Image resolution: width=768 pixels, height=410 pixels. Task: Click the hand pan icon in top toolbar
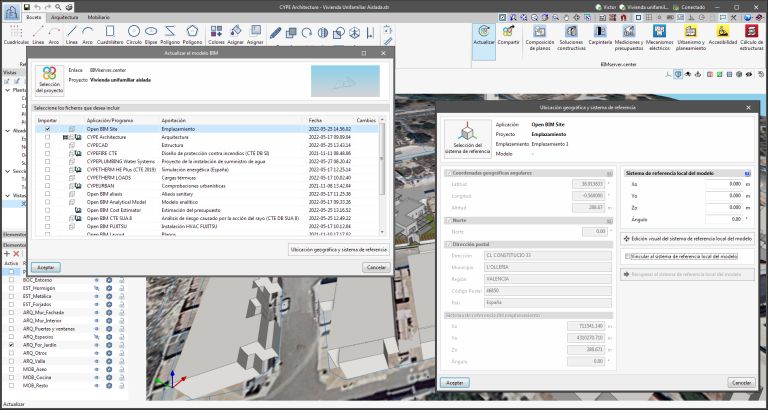pos(566,17)
